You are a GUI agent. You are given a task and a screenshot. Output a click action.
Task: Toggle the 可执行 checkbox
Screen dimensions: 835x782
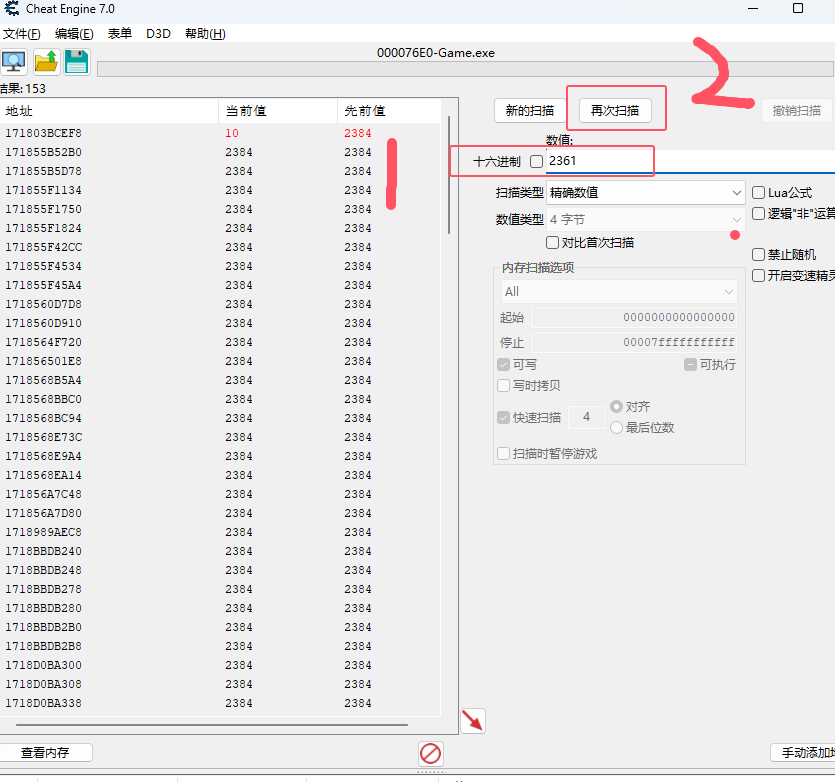coord(690,364)
